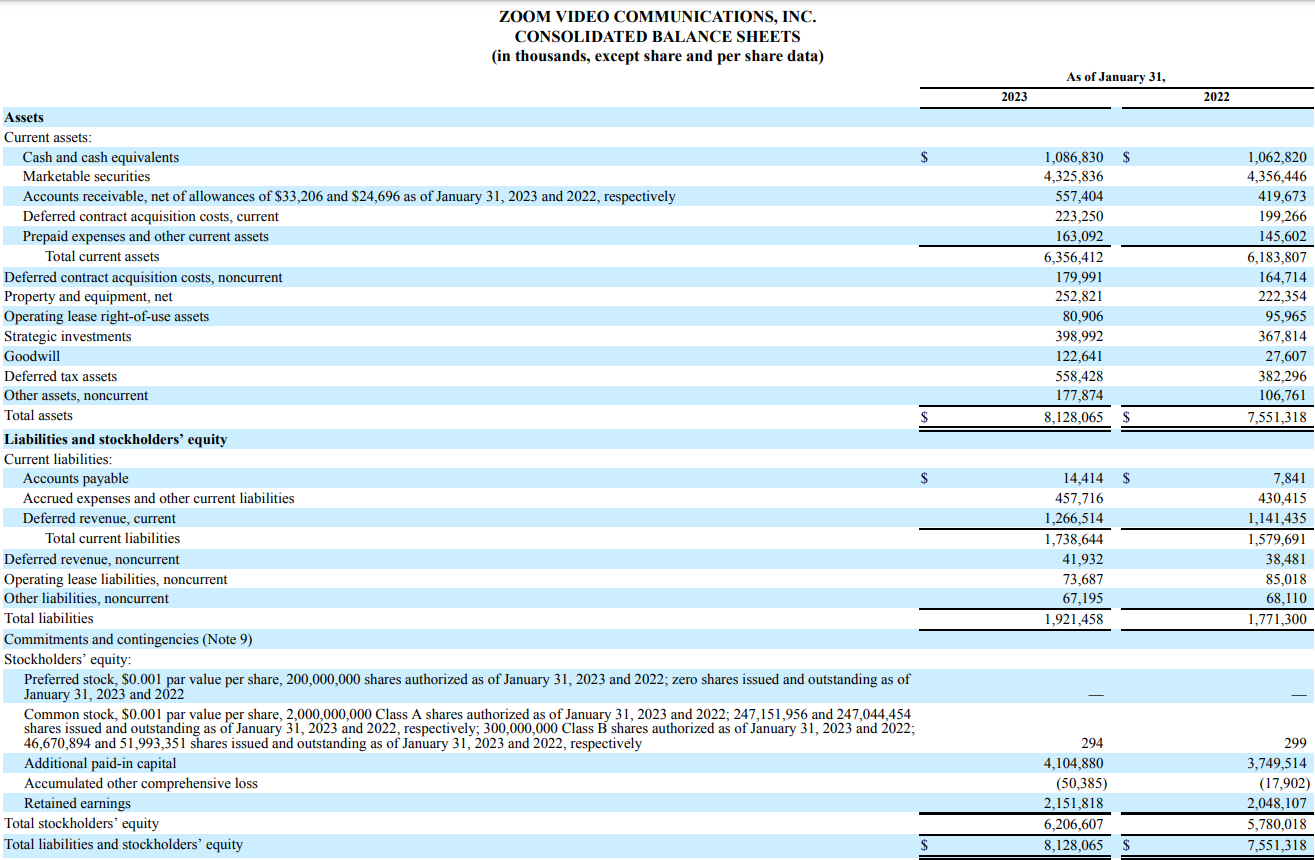Click the value 177,874
The image size is (1315, 860).
(x=1079, y=396)
